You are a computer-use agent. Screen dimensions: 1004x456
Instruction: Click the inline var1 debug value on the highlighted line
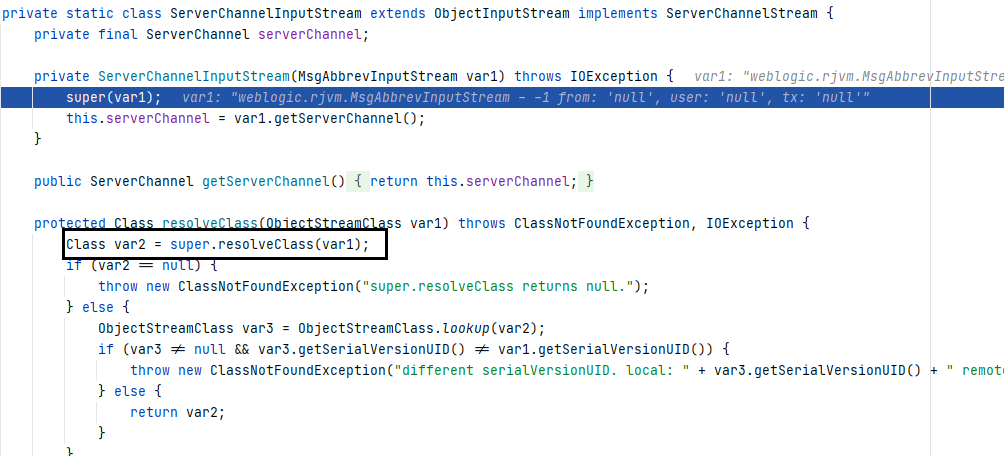526,98
